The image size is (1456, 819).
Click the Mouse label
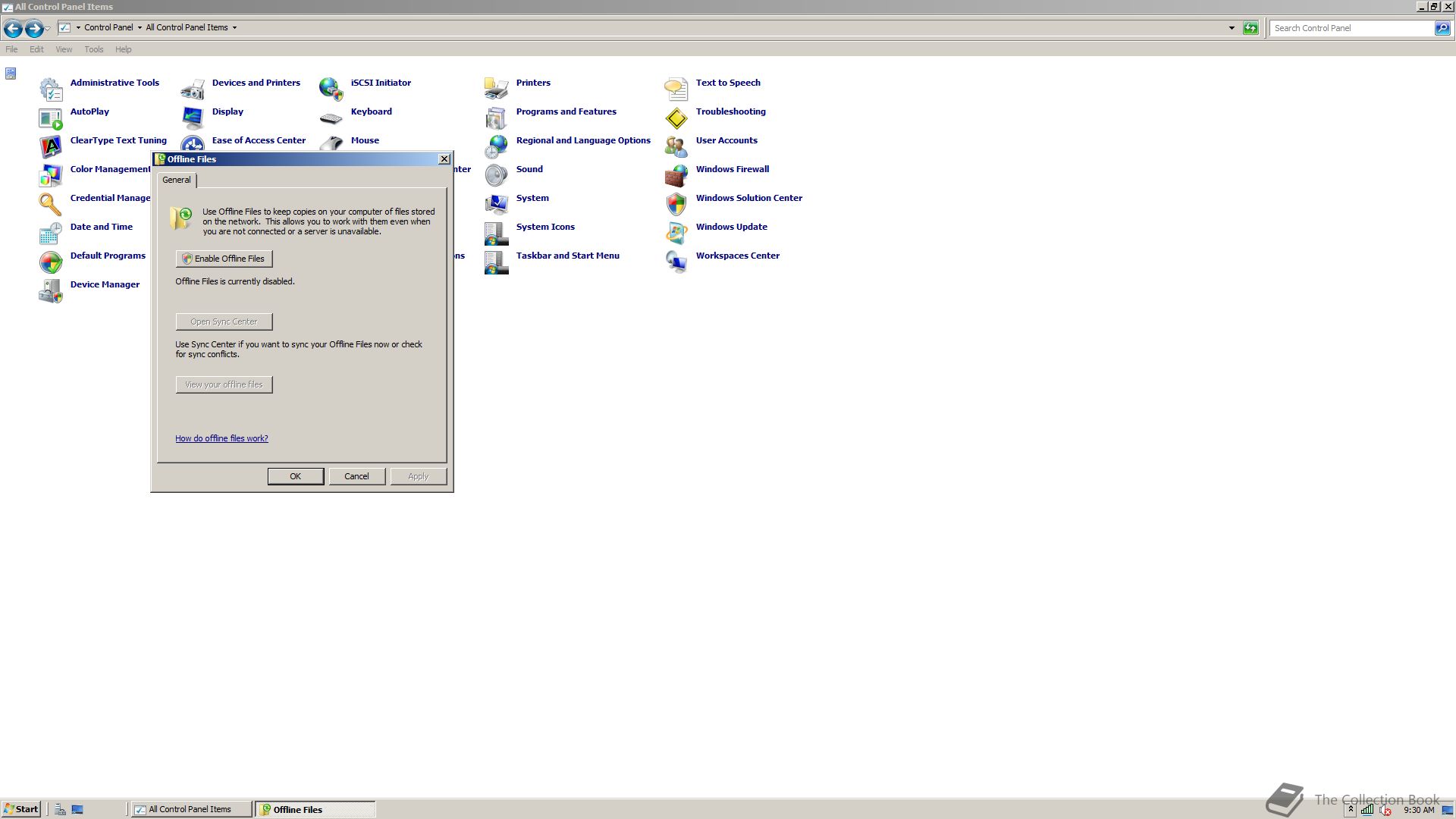click(x=365, y=140)
